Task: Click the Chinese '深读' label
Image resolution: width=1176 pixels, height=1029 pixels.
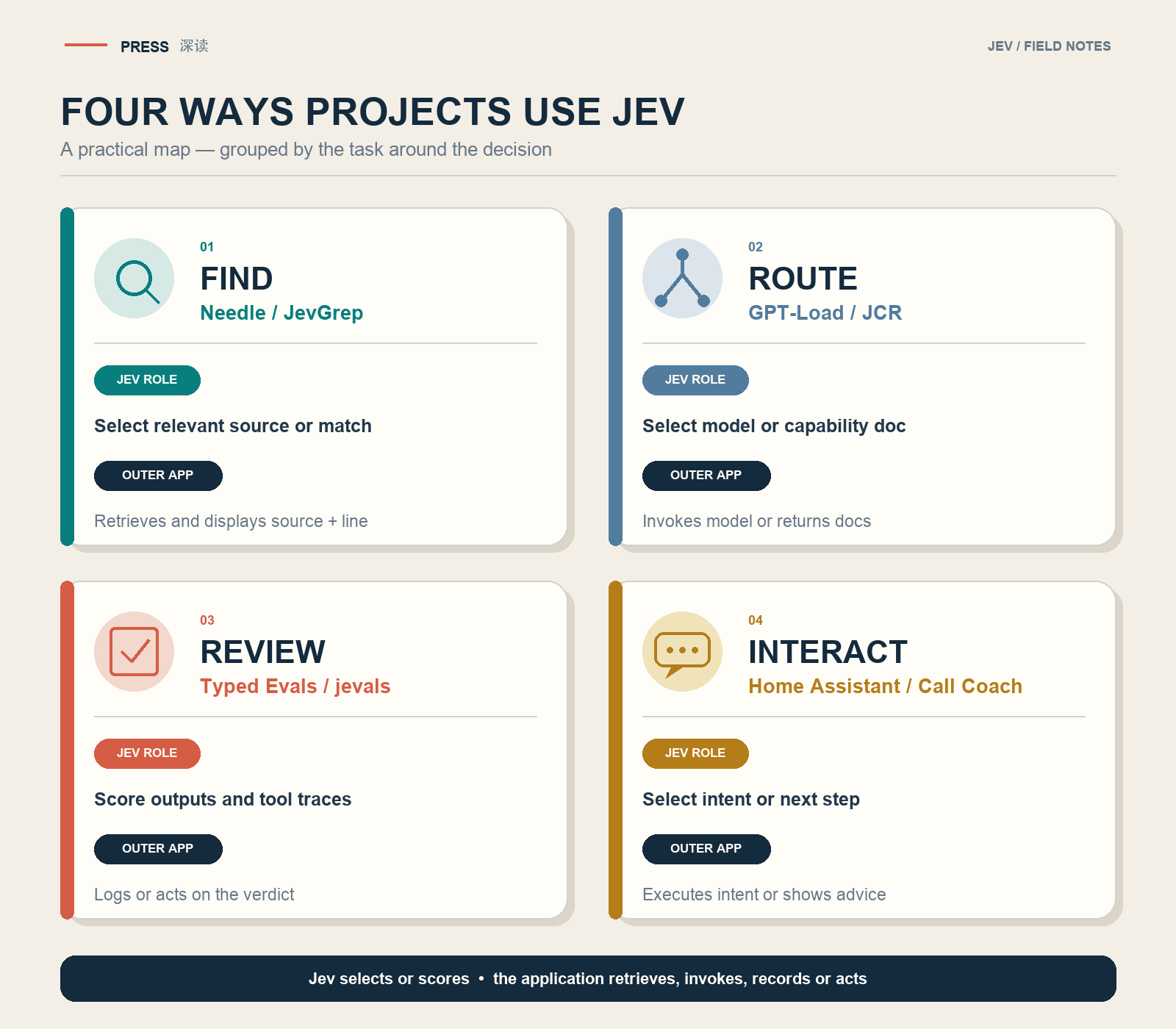Action: point(194,46)
